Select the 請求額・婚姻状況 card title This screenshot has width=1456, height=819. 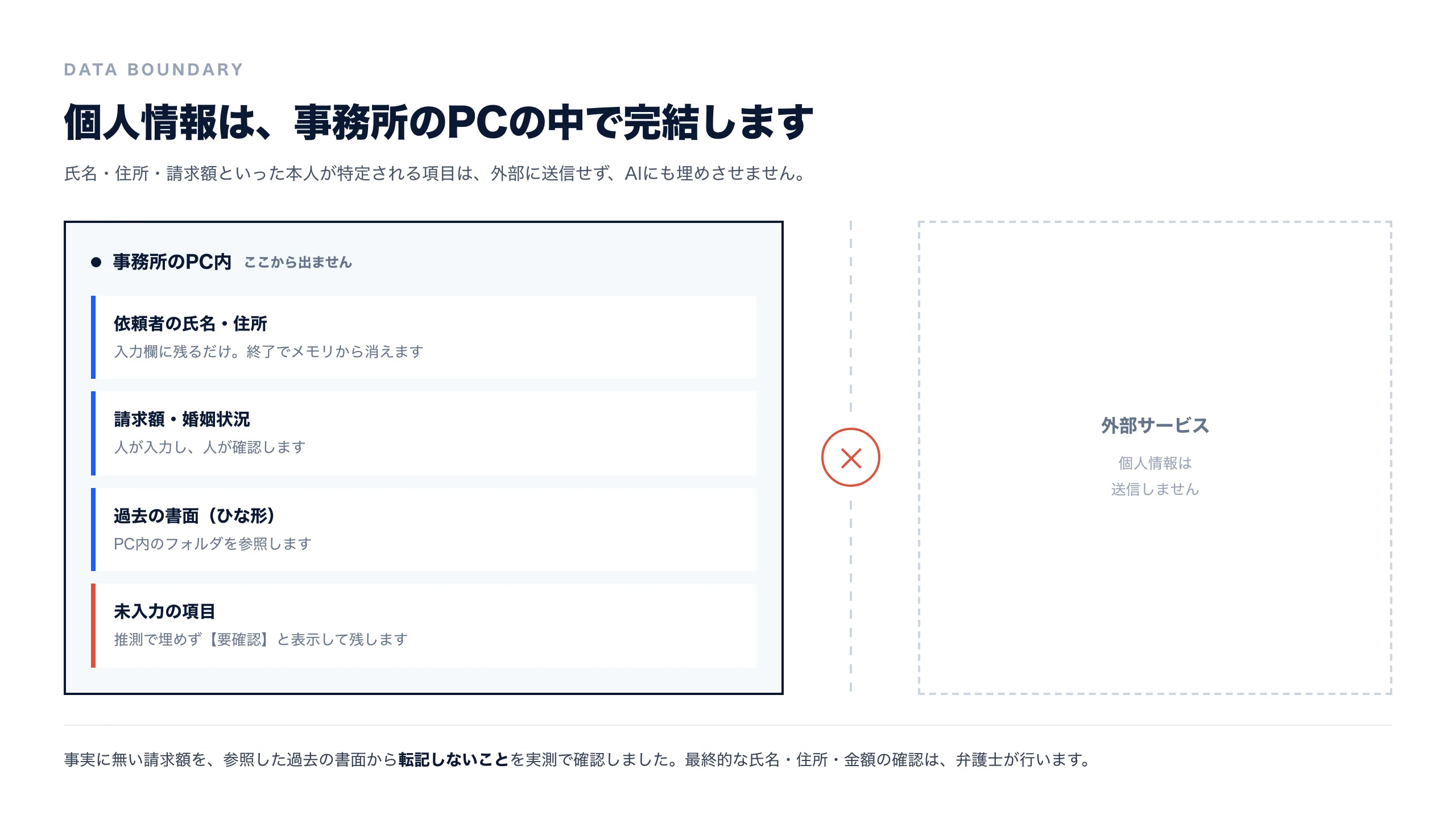click(182, 419)
